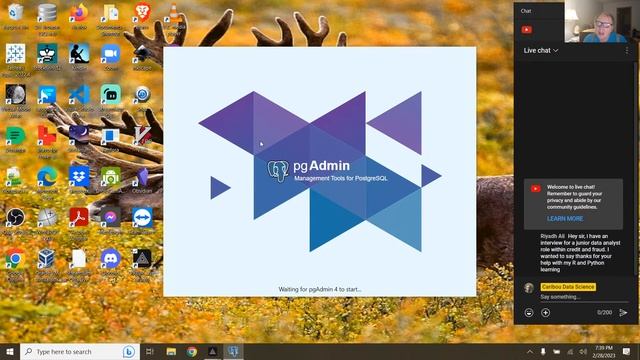This screenshot has height=360, width=640.
Task: Open the volume control in tray
Action: point(583,351)
